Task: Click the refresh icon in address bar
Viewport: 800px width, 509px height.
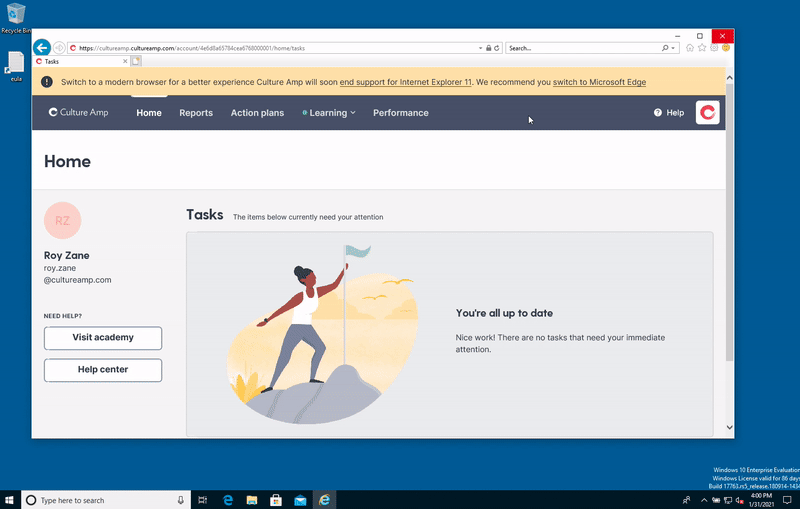Action: (x=496, y=48)
